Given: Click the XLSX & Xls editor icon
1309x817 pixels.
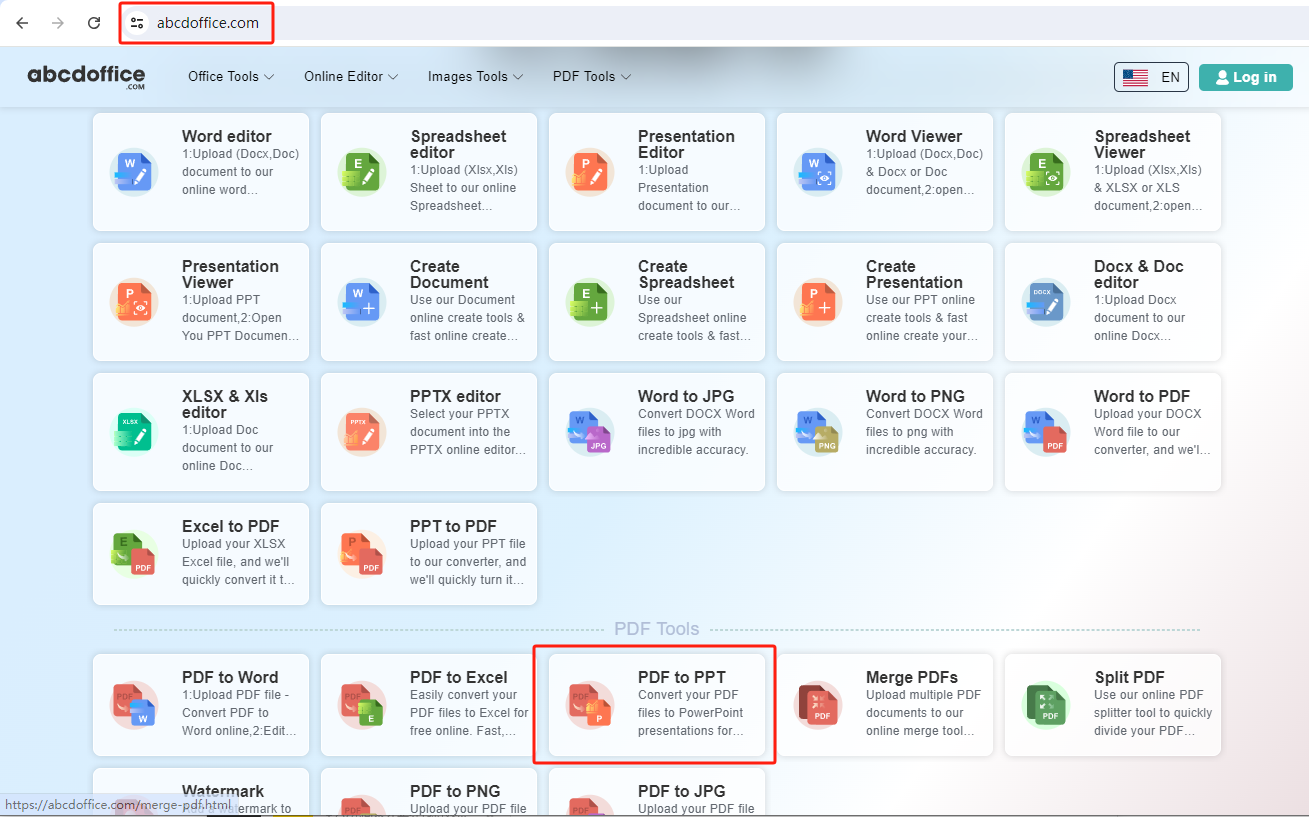Looking at the screenshot, I should tap(134, 432).
